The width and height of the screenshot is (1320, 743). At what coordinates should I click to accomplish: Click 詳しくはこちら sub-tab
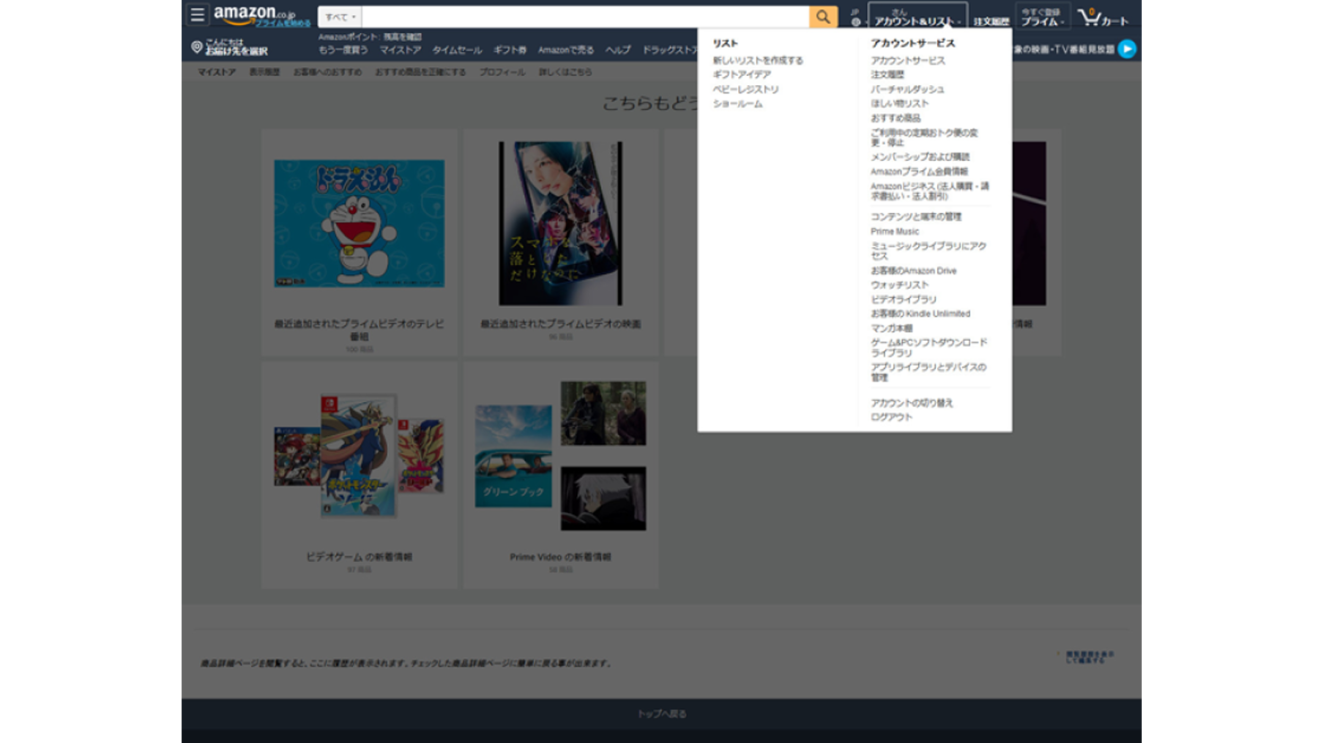[x=565, y=72]
